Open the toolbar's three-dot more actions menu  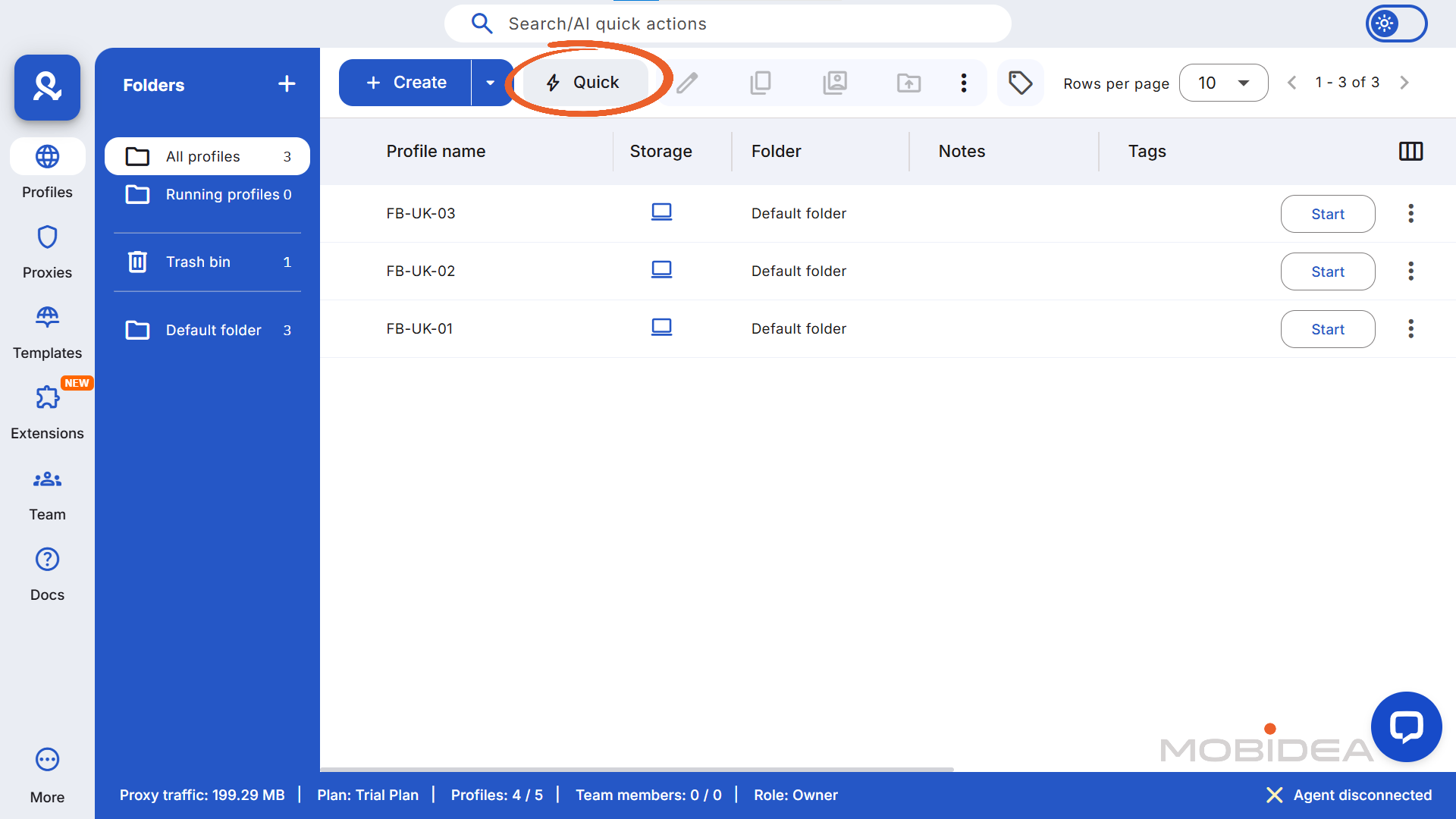[x=963, y=83]
